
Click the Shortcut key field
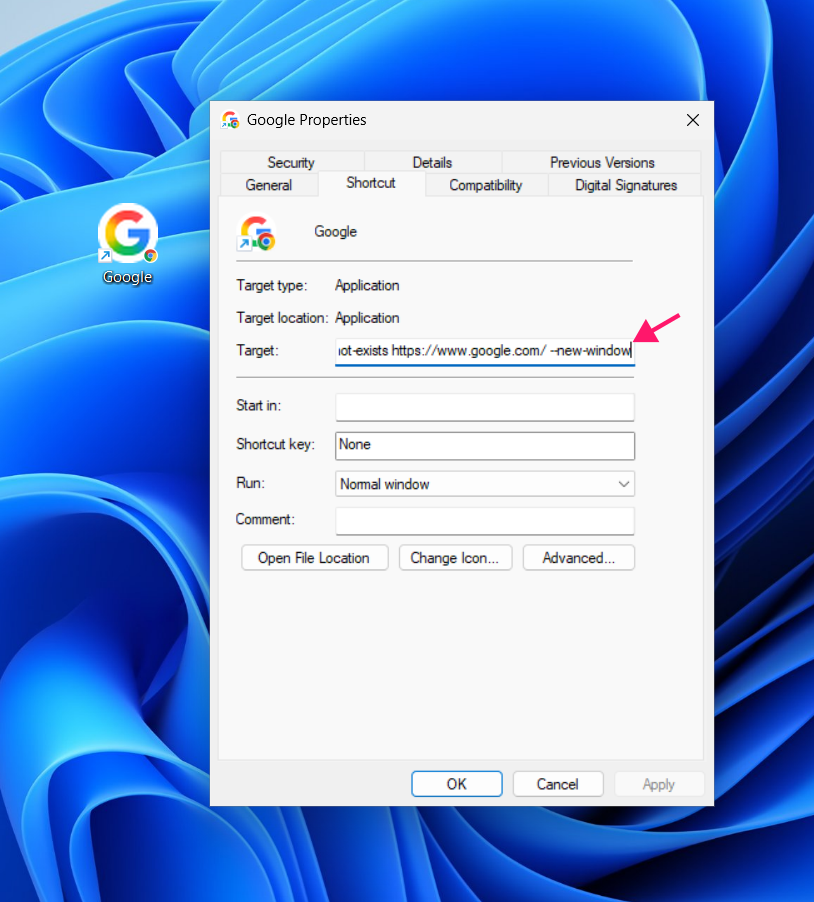(x=485, y=446)
